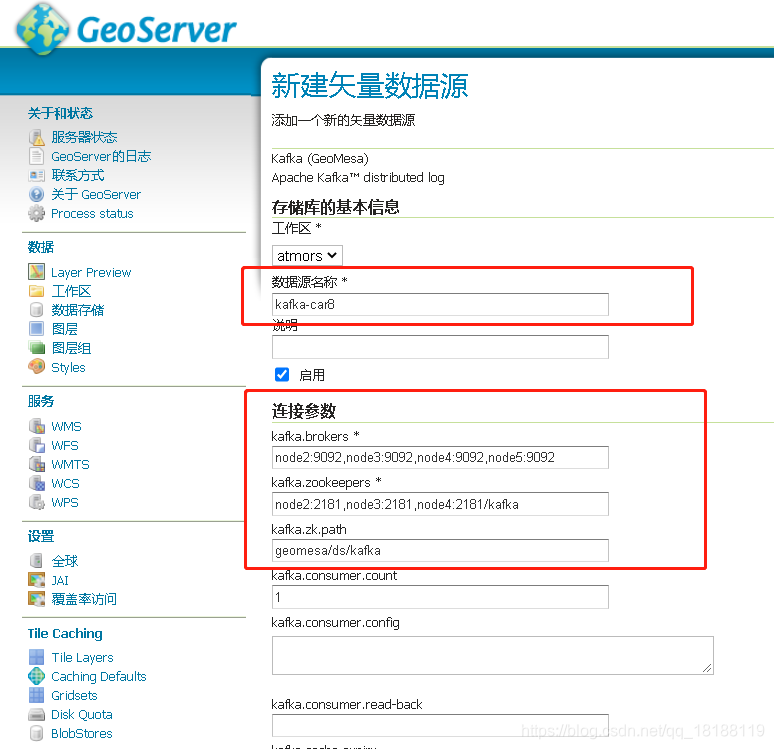
Task: Click the WMTS service icon
Action: 37,464
